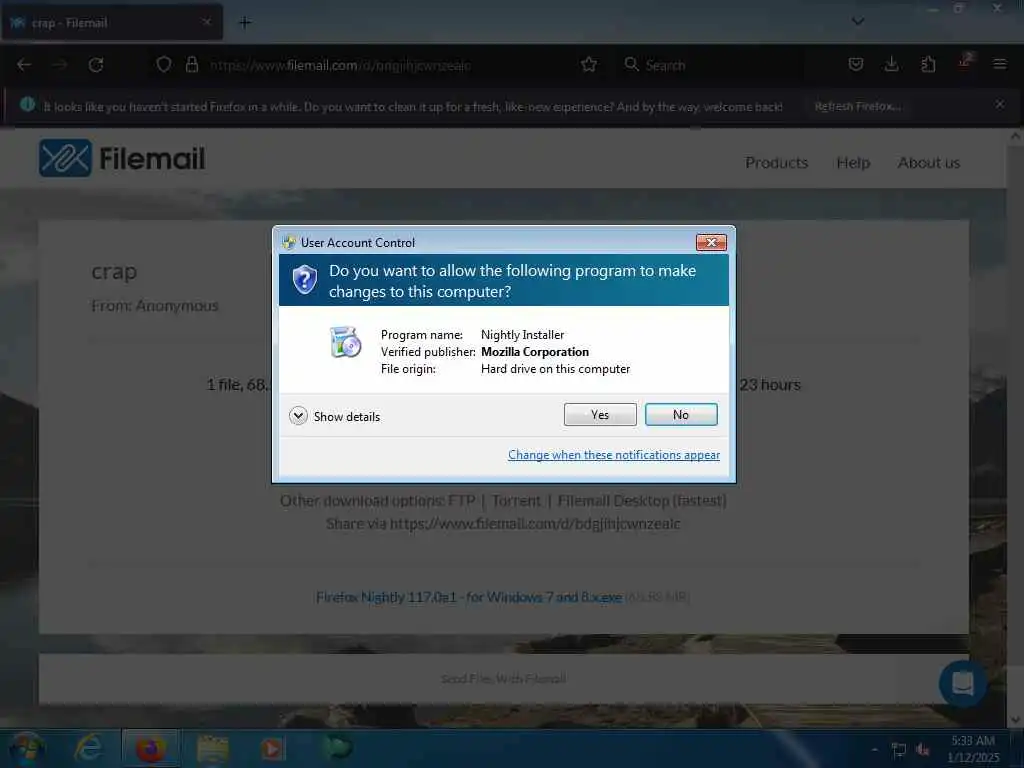Click the crap transfer title text
This screenshot has height=768, width=1024.
click(114, 271)
